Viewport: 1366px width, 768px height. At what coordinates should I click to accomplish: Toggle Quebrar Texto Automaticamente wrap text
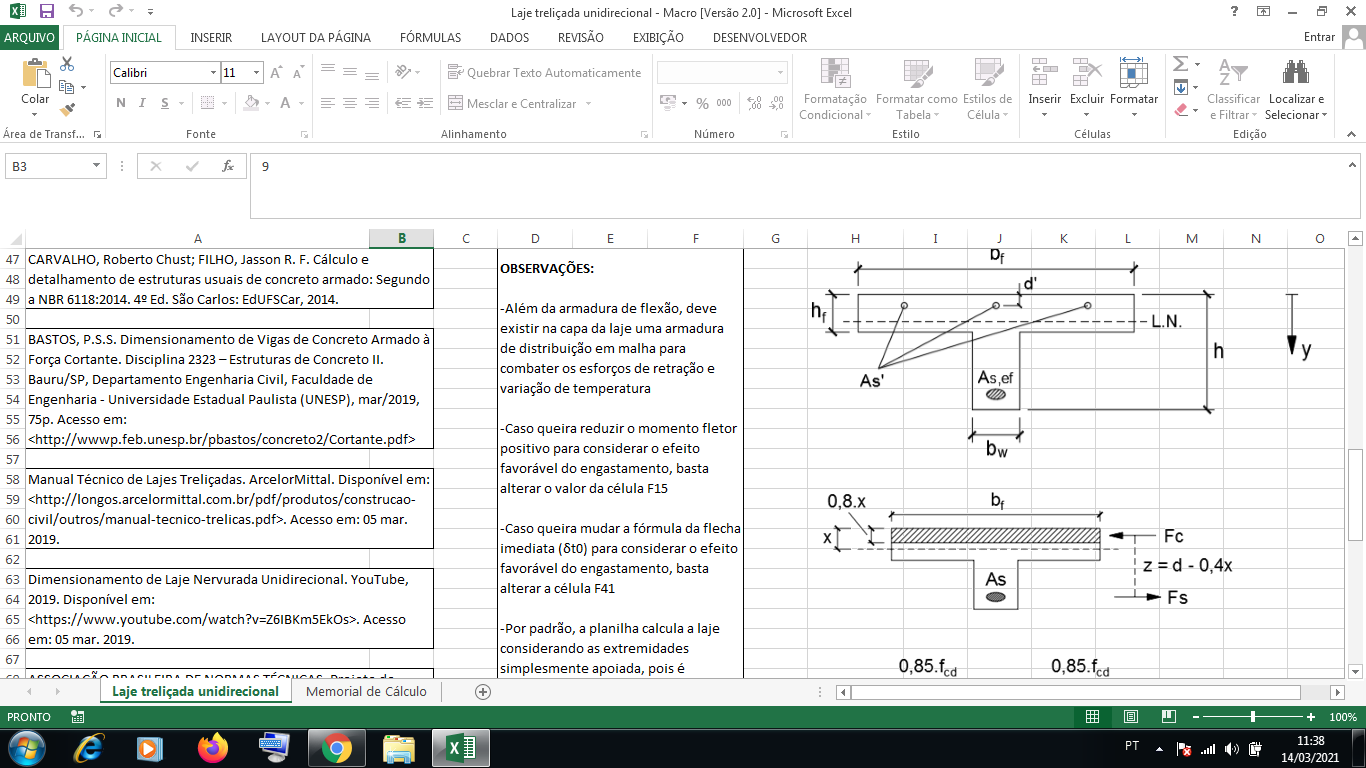(544, 73)
